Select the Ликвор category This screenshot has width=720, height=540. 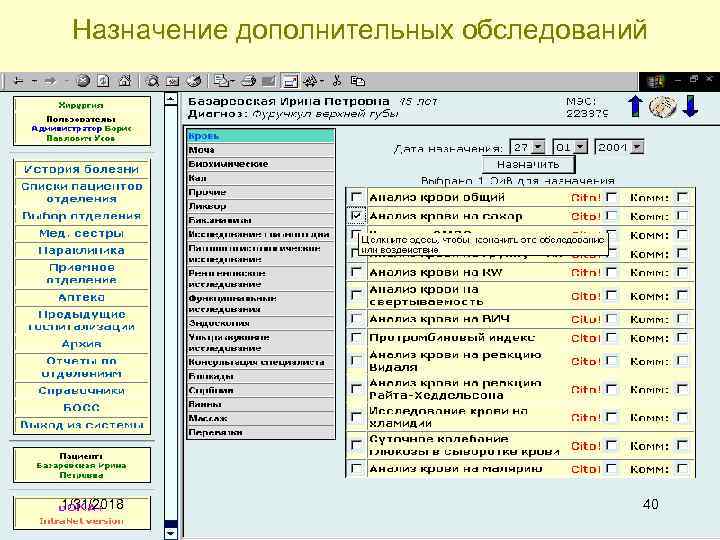(261, 206)
